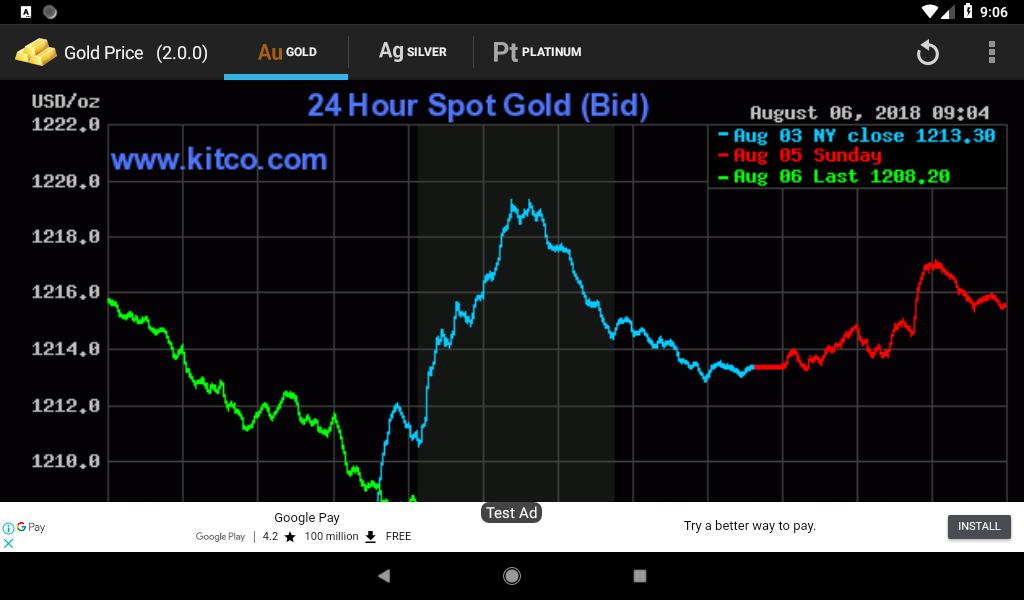Tap the August 06, 2018 09:04 timestamp
Viewport: 1024px width, 600px height.
coord(869,113)
